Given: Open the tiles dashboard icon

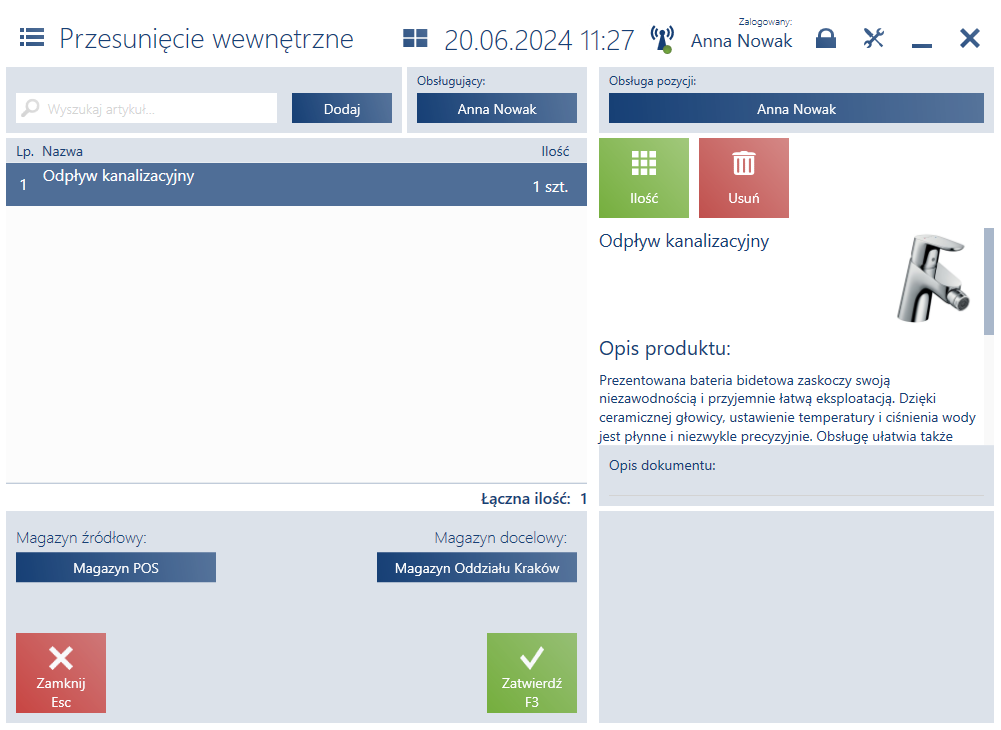Looking at the screenshot, I should click(415, 38).
